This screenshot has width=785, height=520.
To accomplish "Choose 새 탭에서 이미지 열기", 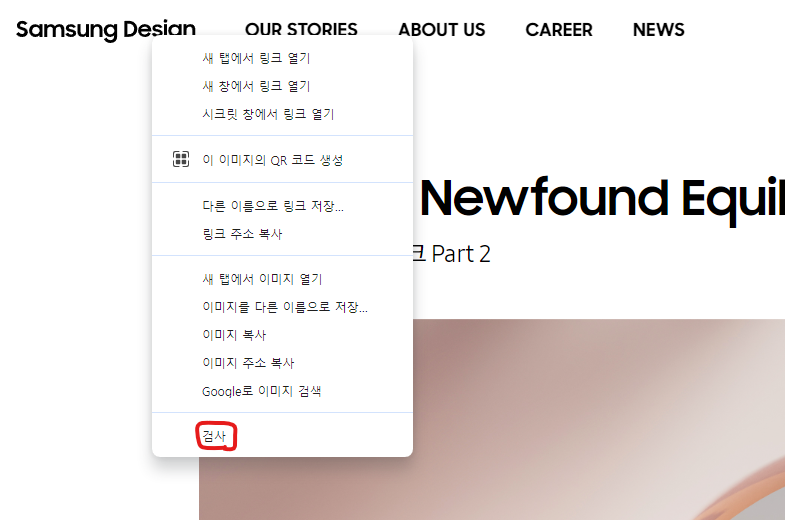I will coord(282,279).
